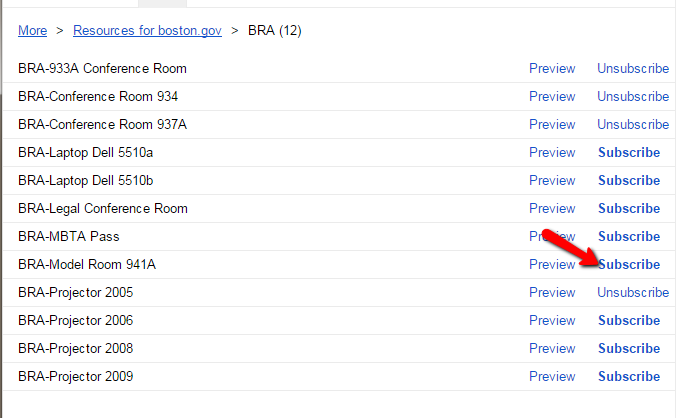Preview BRA-Projector 2008 calendar
The width and height of the screenshot is (681, 418).
(x=552, y=349)
